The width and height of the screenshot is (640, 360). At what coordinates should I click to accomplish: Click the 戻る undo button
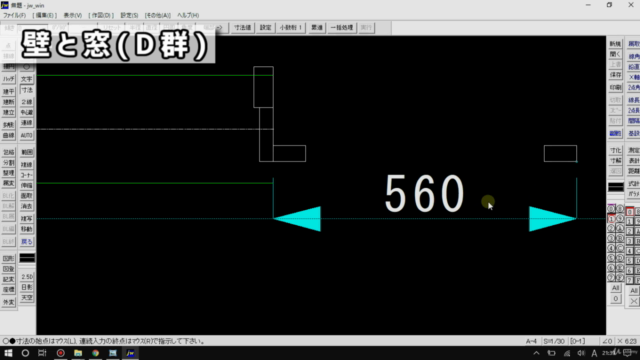(x=27, y=242)
